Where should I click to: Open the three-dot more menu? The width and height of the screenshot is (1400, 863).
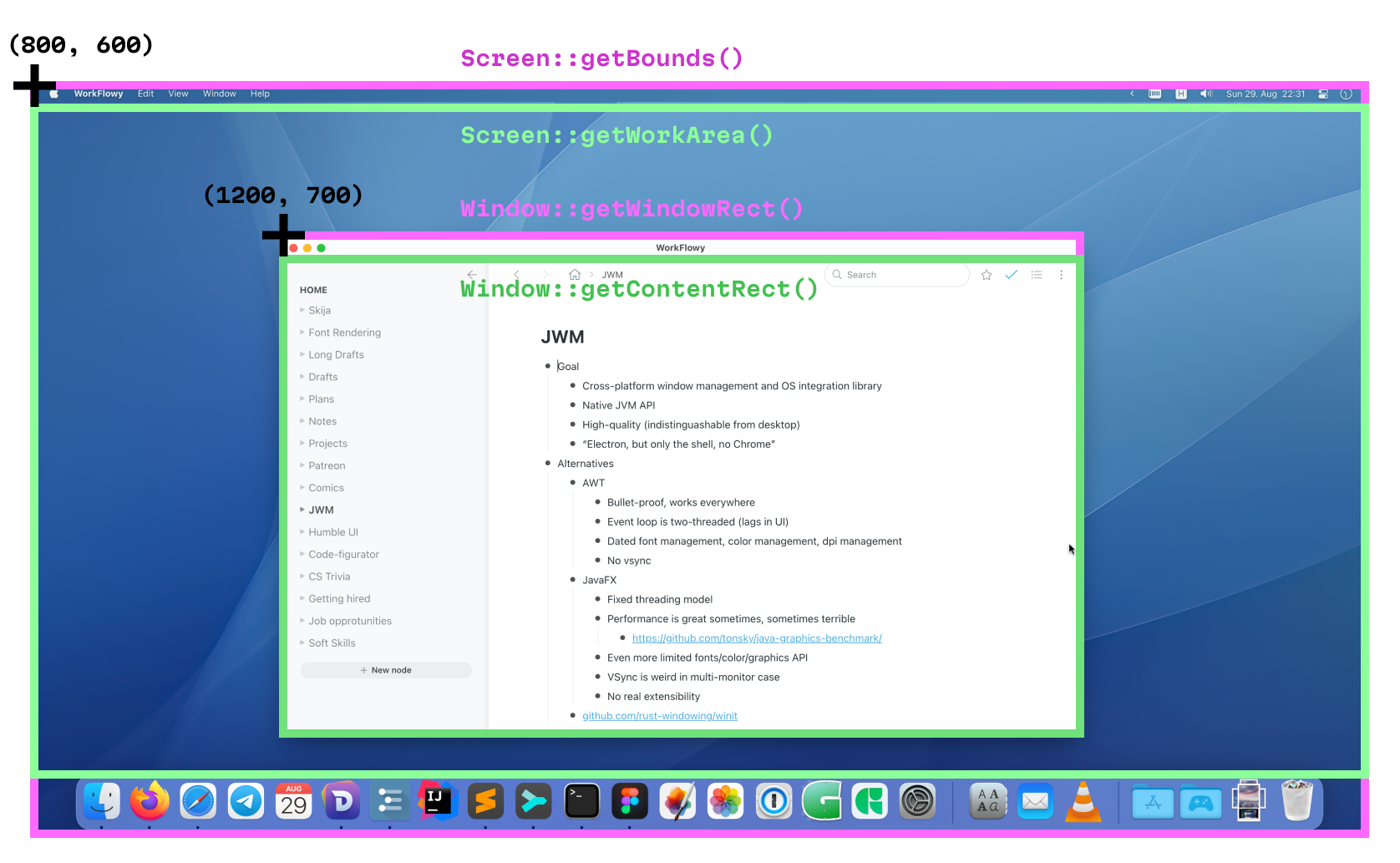(1062, 275)
